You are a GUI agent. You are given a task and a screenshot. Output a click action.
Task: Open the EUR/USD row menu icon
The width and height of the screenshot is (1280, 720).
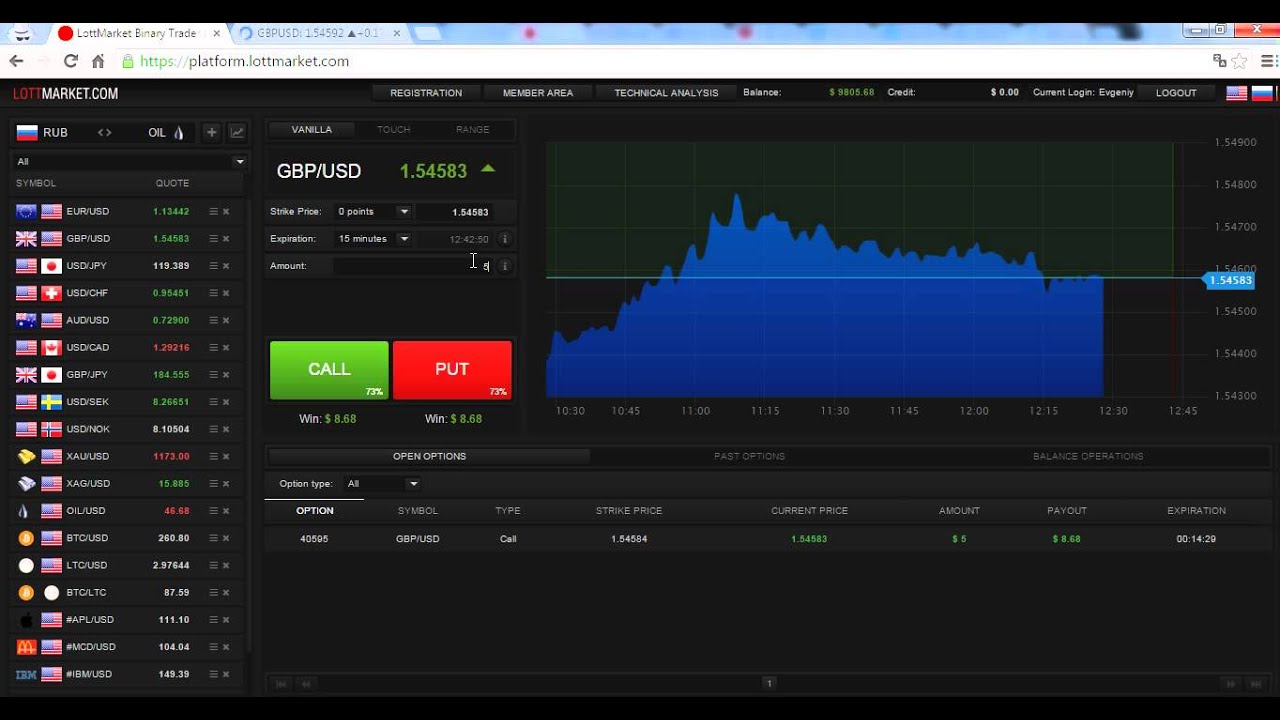(213, 211)
